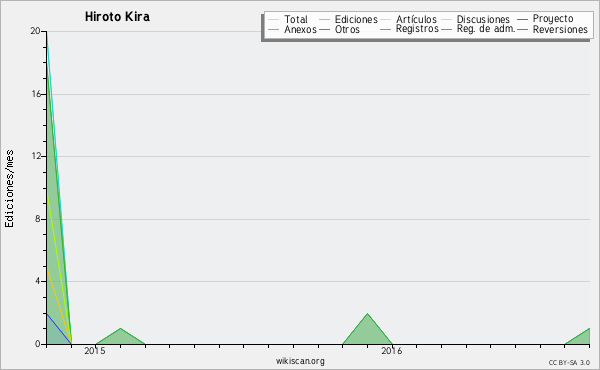Select the Reg. de adm. legend entry
Viewport: 600px width, 370px height.
pos(486,29)
